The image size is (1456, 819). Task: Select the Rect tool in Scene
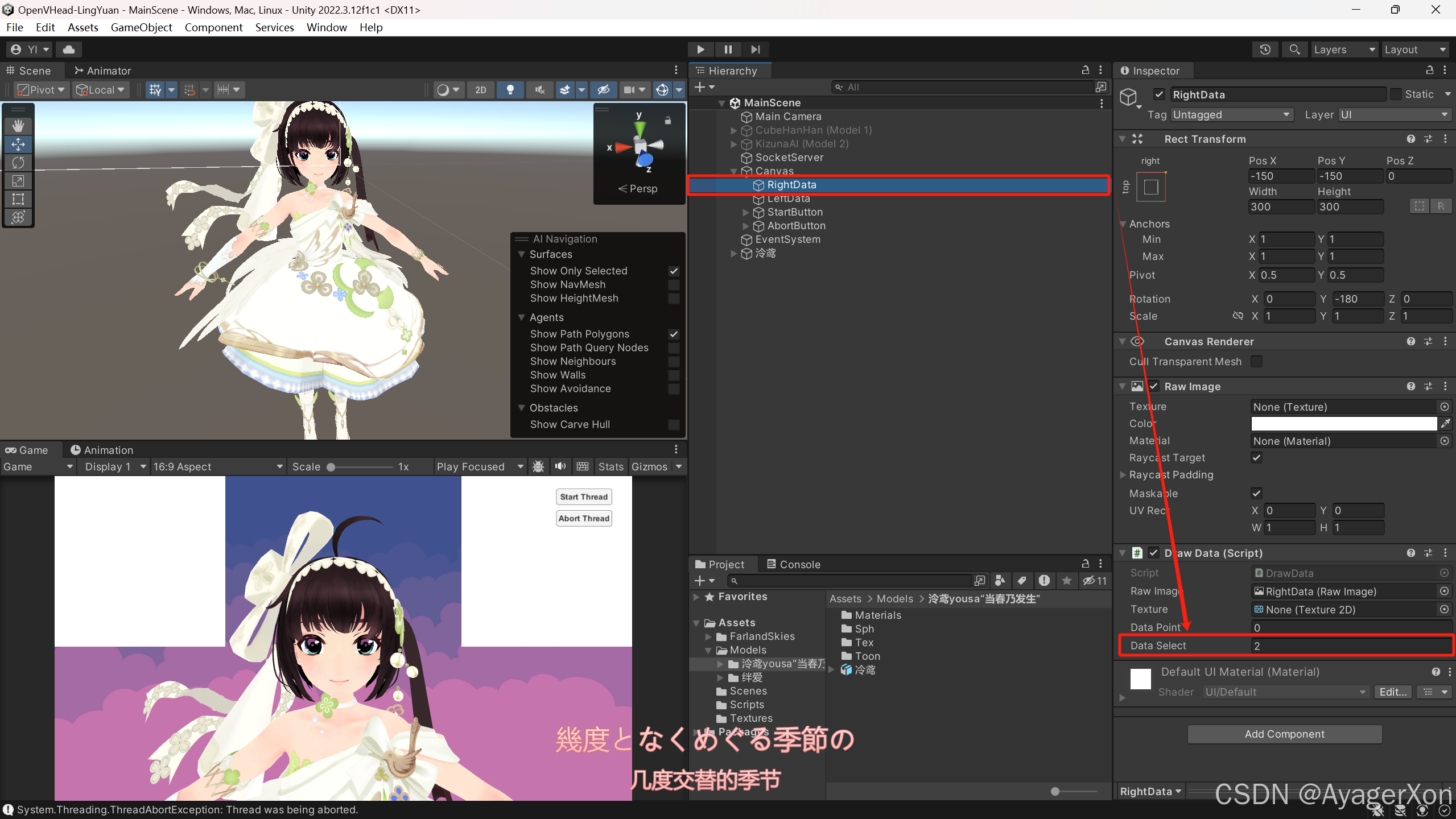point(18,199)
